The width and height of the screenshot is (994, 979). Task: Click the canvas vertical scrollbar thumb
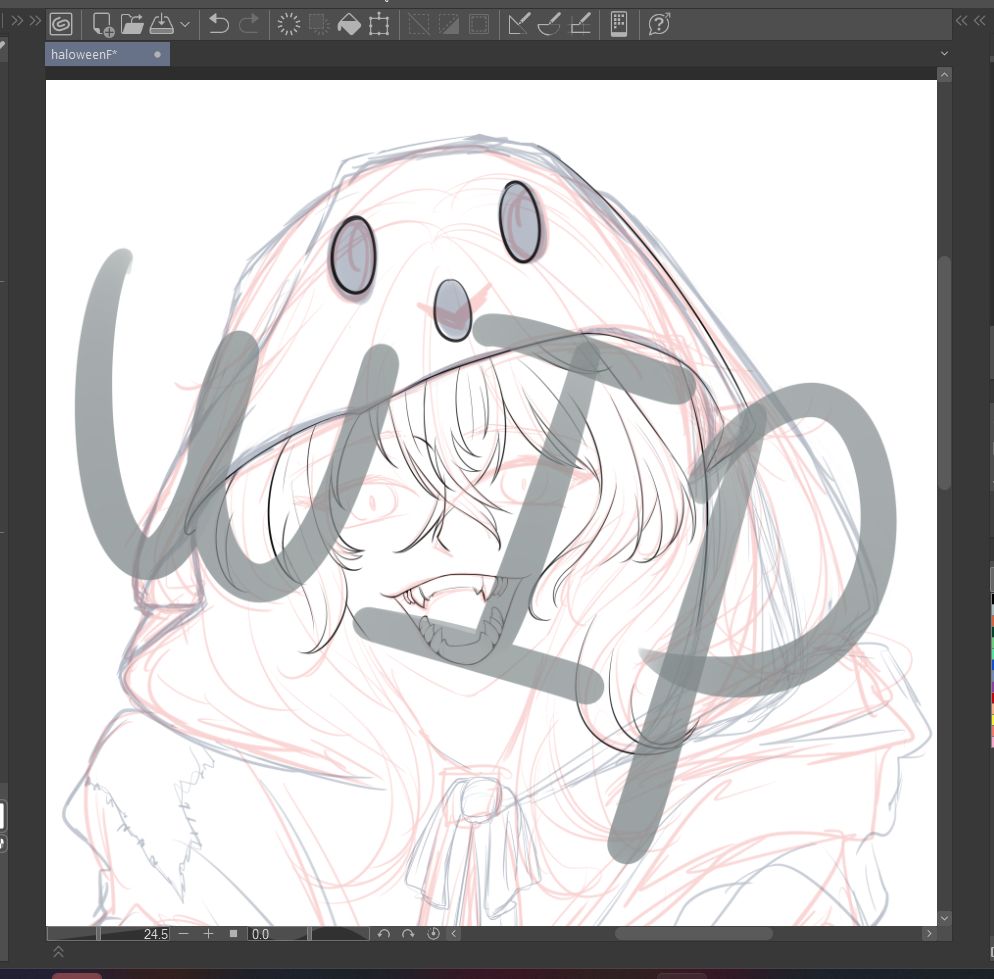point(945,373)
